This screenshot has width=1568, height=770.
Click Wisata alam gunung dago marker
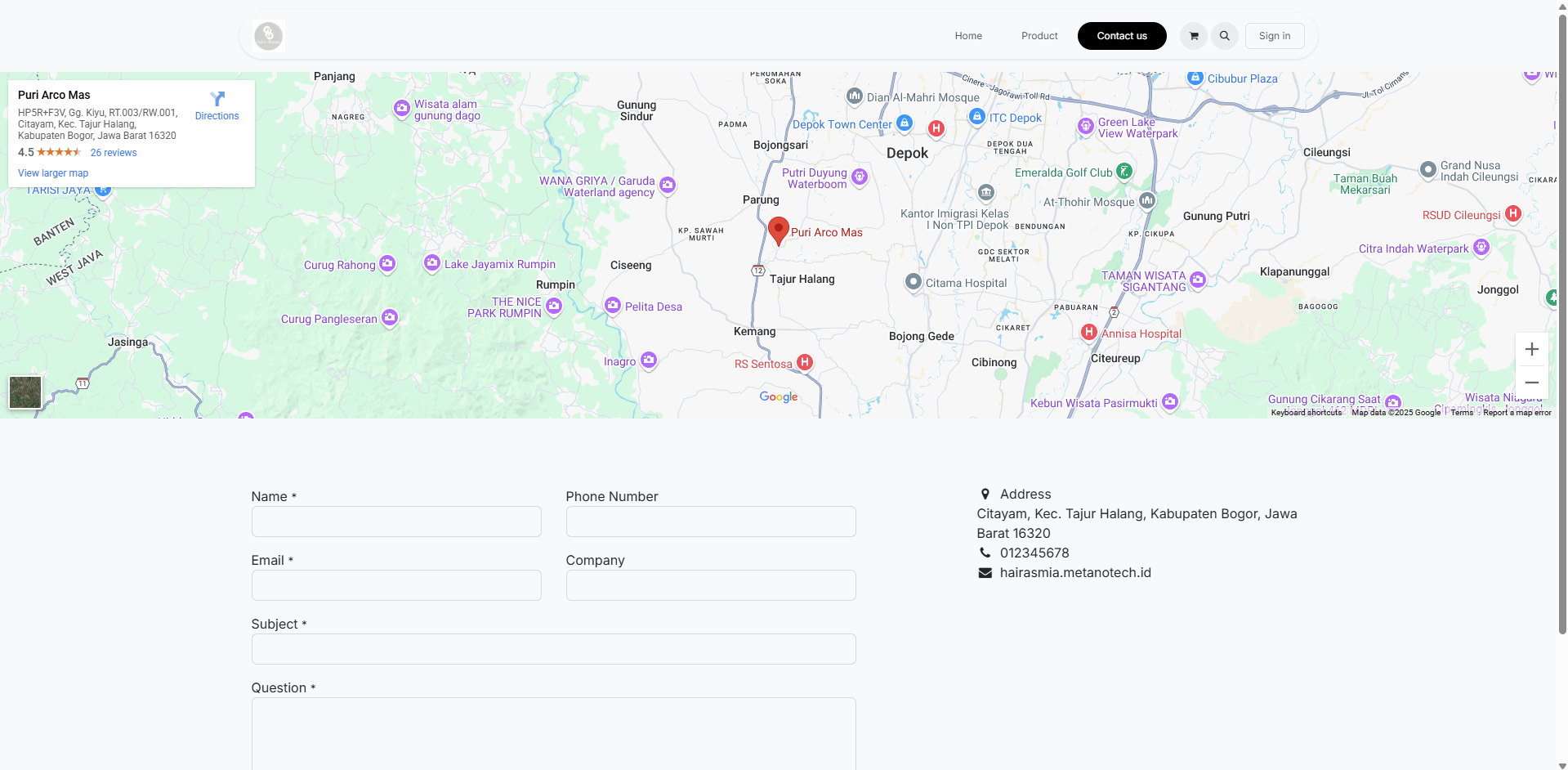pyautogui.click(x=402, y=108)
